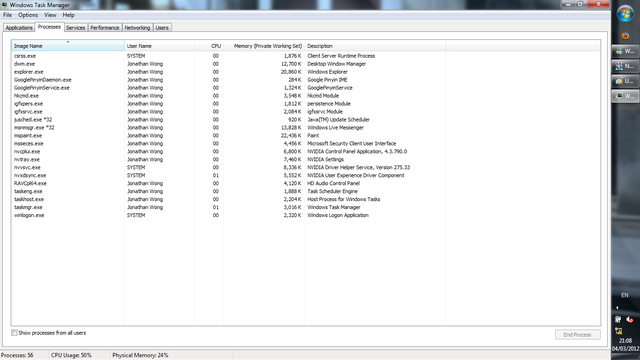Enable Show processes from all users checkbox

[x=14, y=333]
